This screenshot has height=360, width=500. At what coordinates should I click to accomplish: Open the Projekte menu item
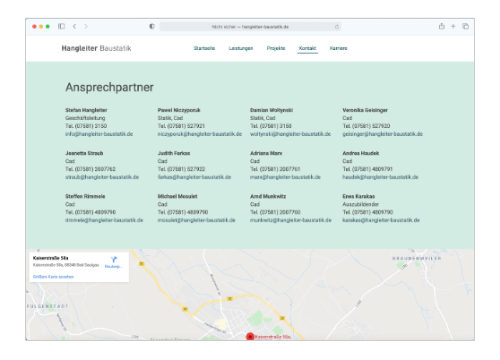point(276,48)
